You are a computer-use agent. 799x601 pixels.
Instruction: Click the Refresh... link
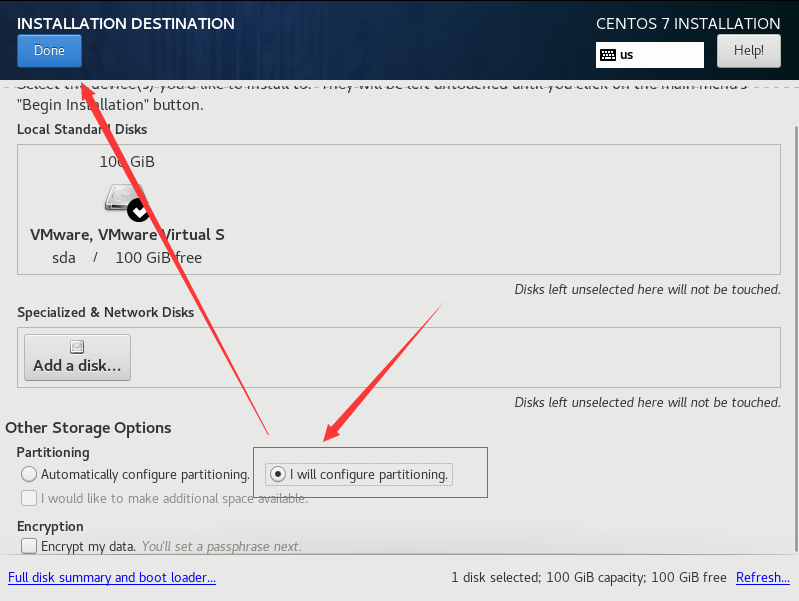pos(763,578)
